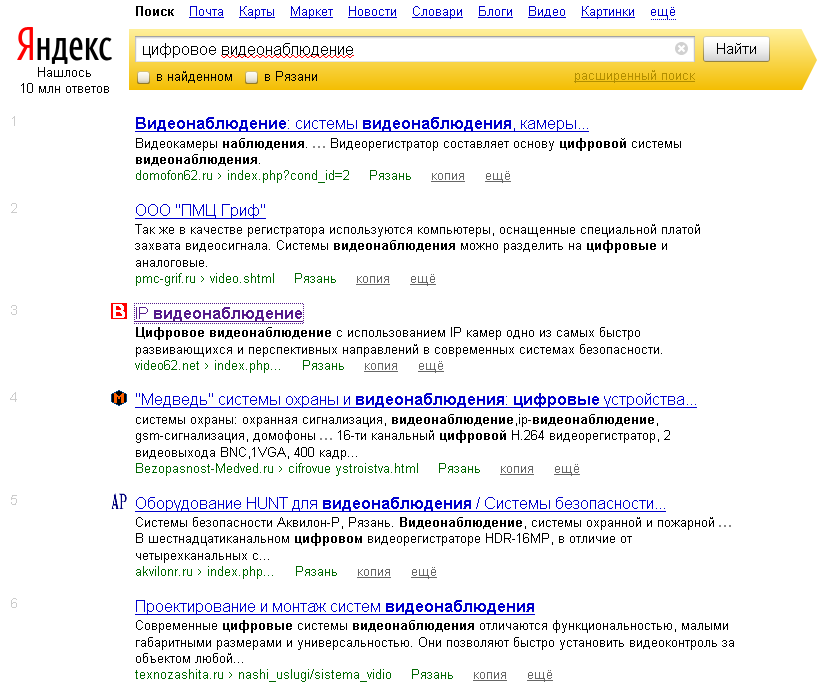
Task: Open the Почта service
Action: (206, 12)
